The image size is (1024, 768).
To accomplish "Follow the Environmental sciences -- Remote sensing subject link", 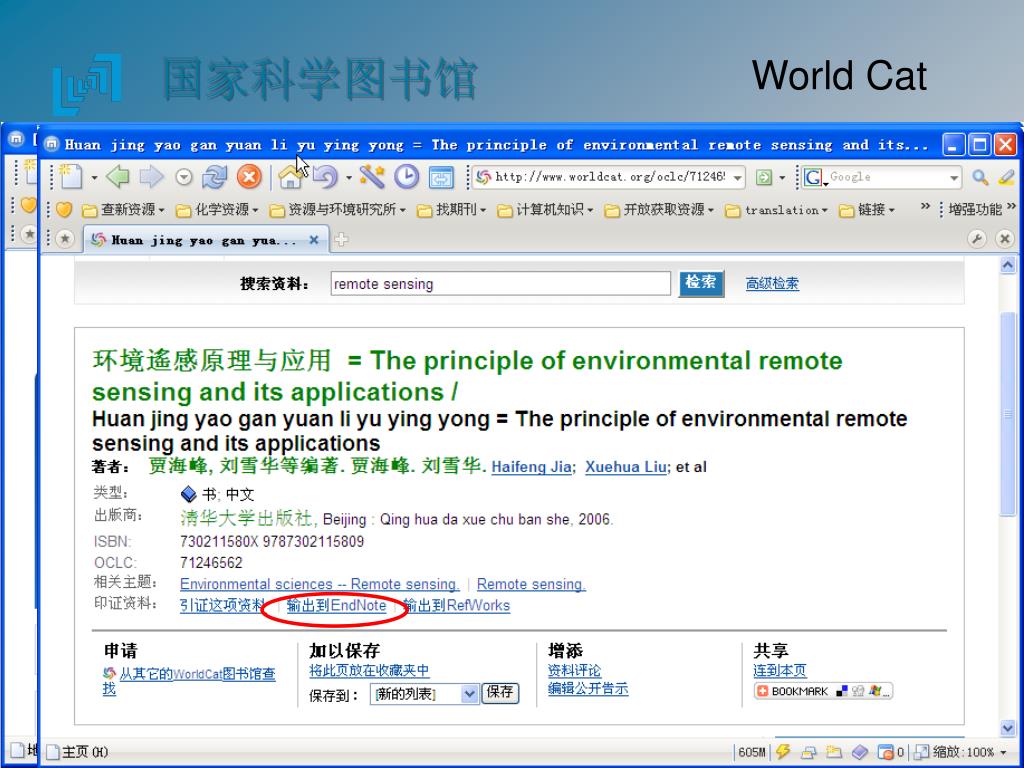I will click(319, 584).
